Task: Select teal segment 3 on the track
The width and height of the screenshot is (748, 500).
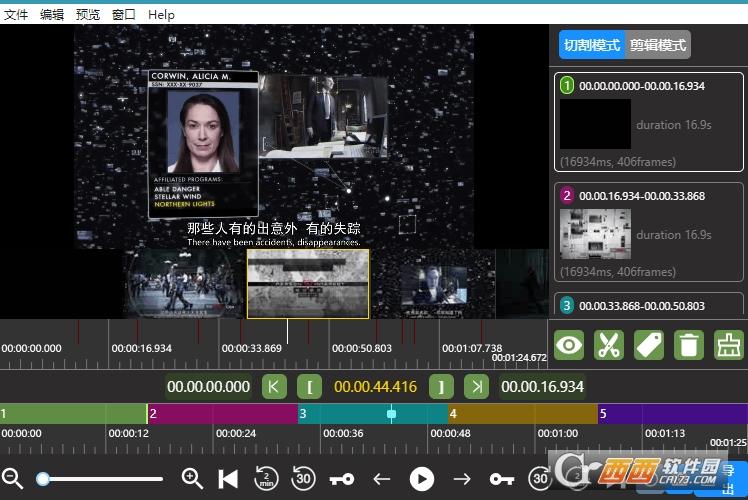Action: point(373,414)
